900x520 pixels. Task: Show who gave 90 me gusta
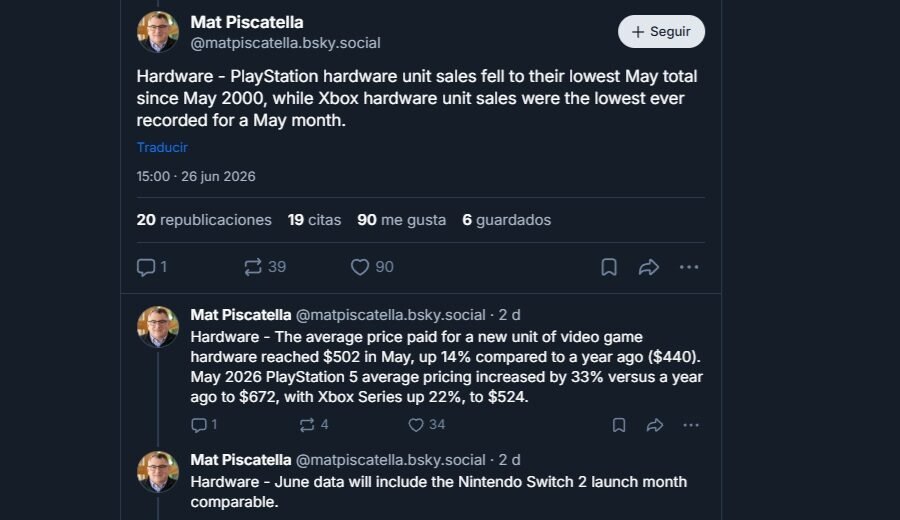401,220
